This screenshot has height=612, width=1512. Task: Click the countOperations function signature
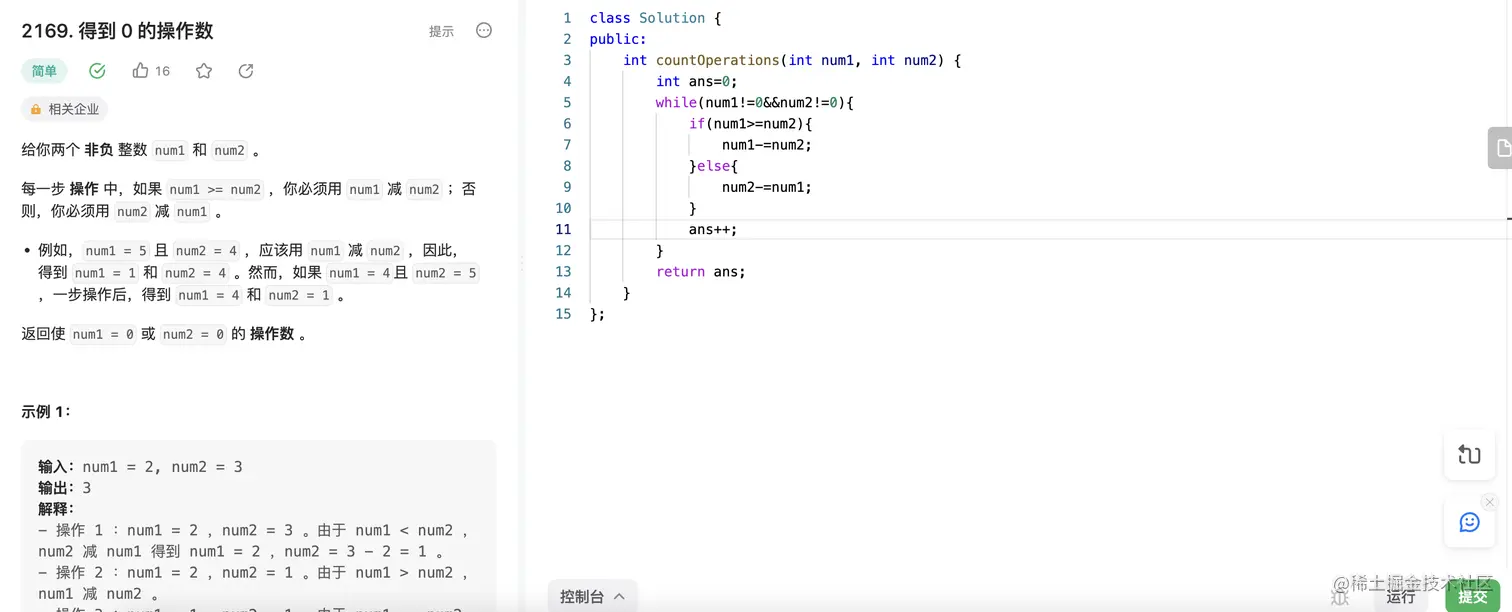click(x=792, y=60)
